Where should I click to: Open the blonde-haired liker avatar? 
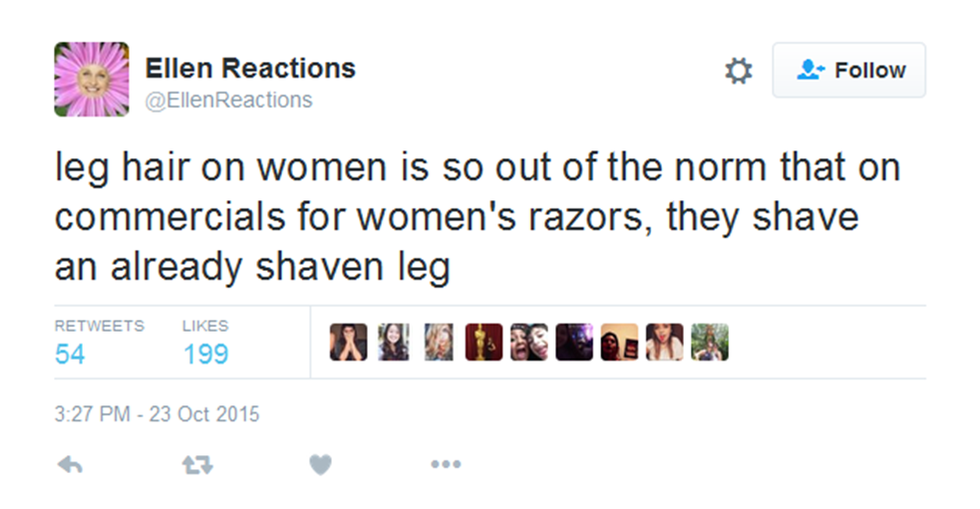pyautogui.click(x=438, y=342)
